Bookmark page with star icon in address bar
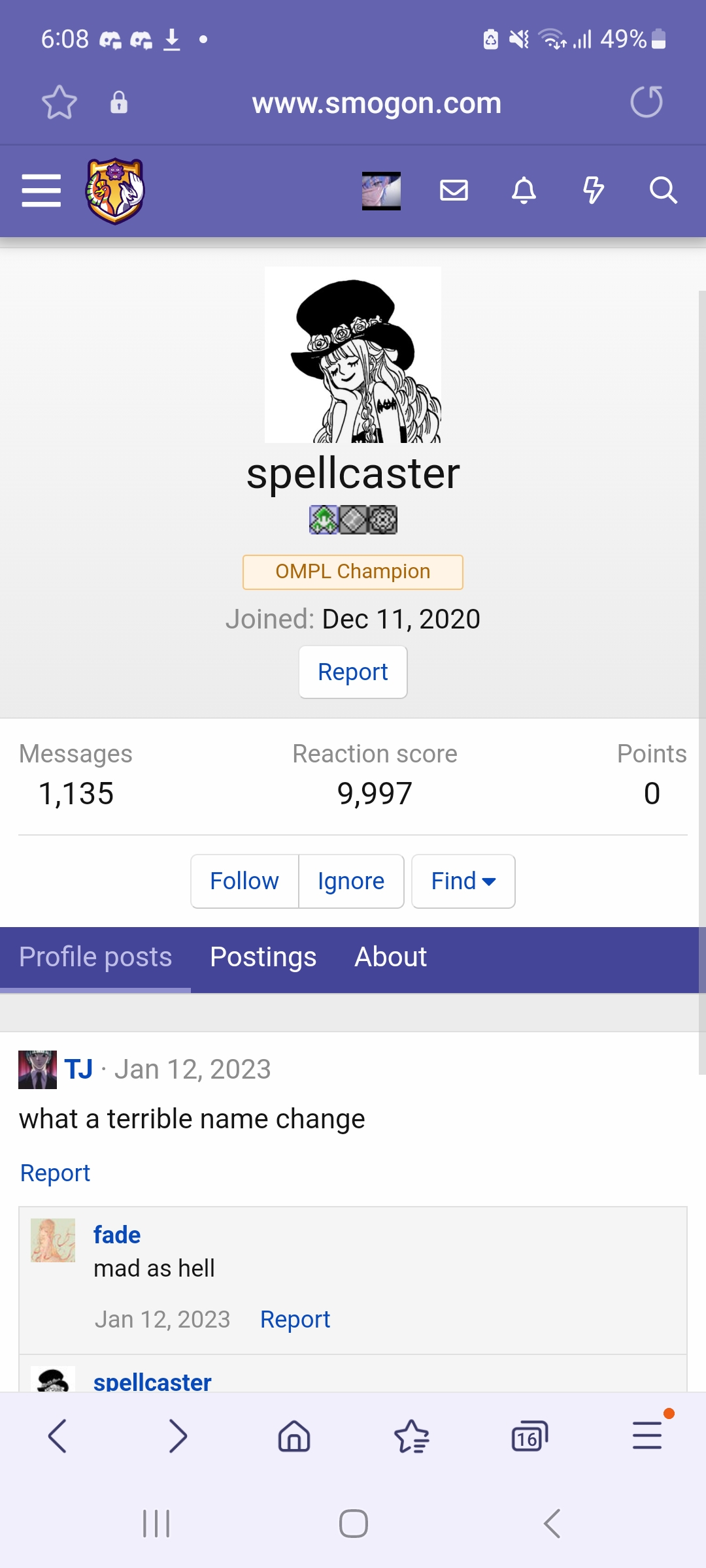Viewport: 706px width, 1568px height. [x=59, y=103]
